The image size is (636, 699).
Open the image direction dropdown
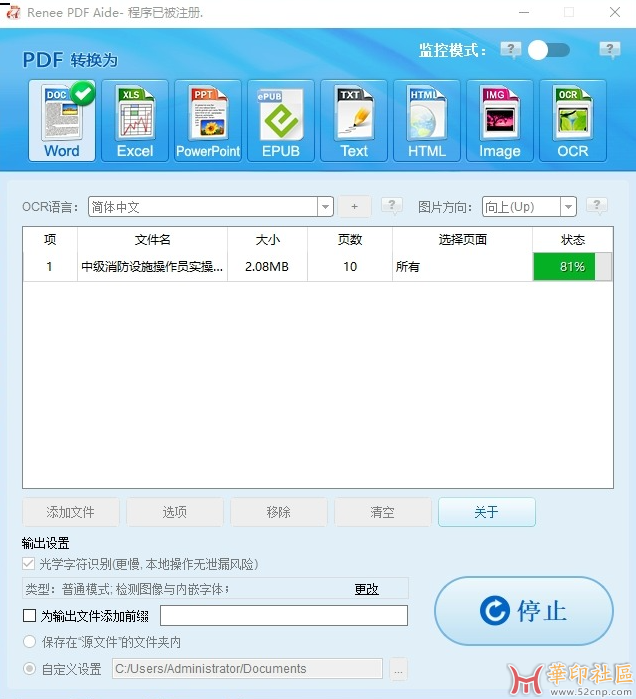(568, 207)
